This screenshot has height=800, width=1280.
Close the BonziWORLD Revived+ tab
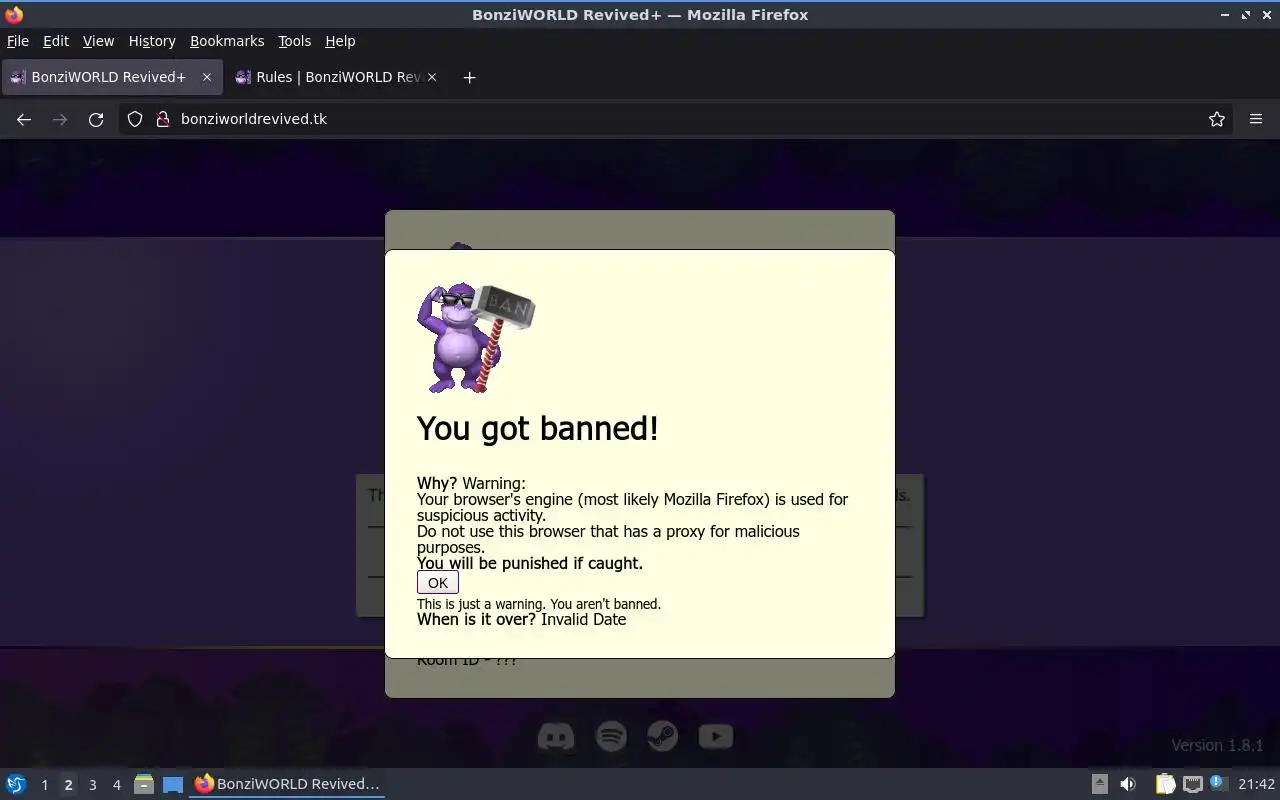pyautogui.click(x=207, y=77)
